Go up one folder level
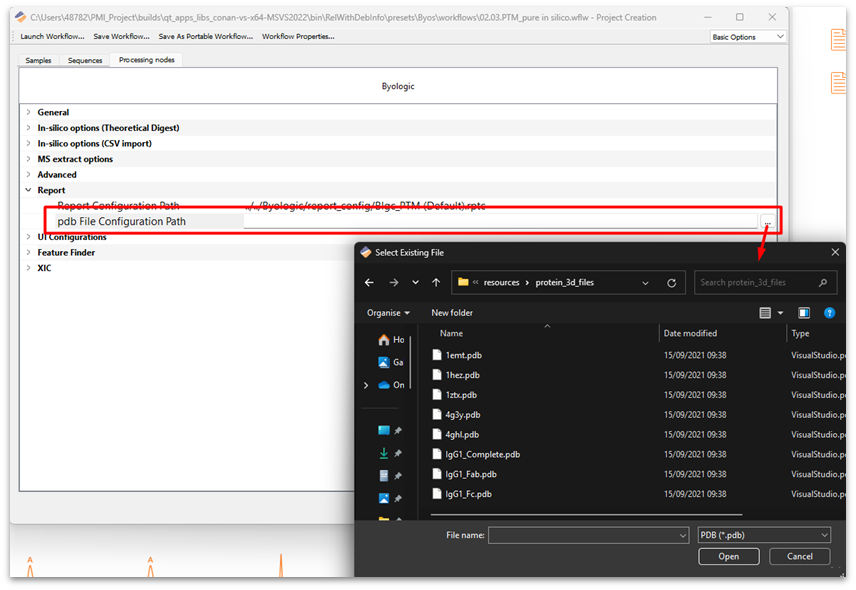This screenshot has height=590, width=856. 436,282
